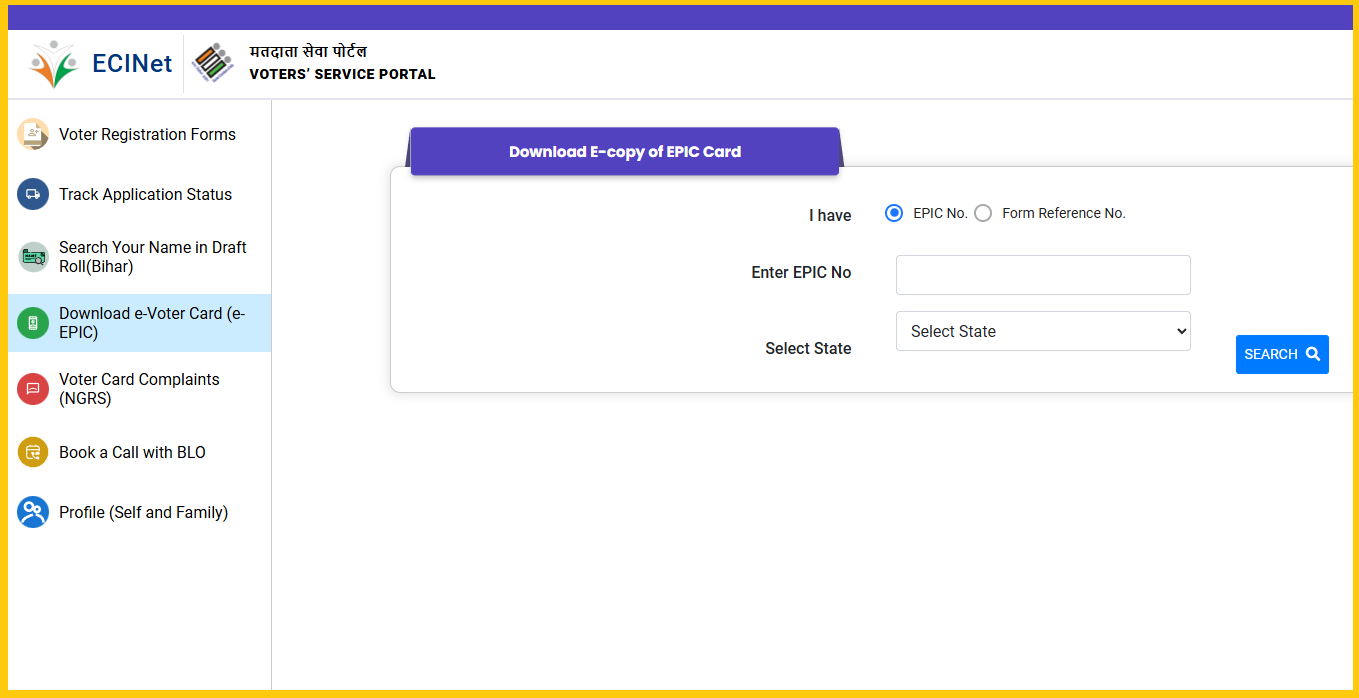Select the Download E-copy of EPIC Card header
This screenshot has width=1359, height=698.
point(624,151)
